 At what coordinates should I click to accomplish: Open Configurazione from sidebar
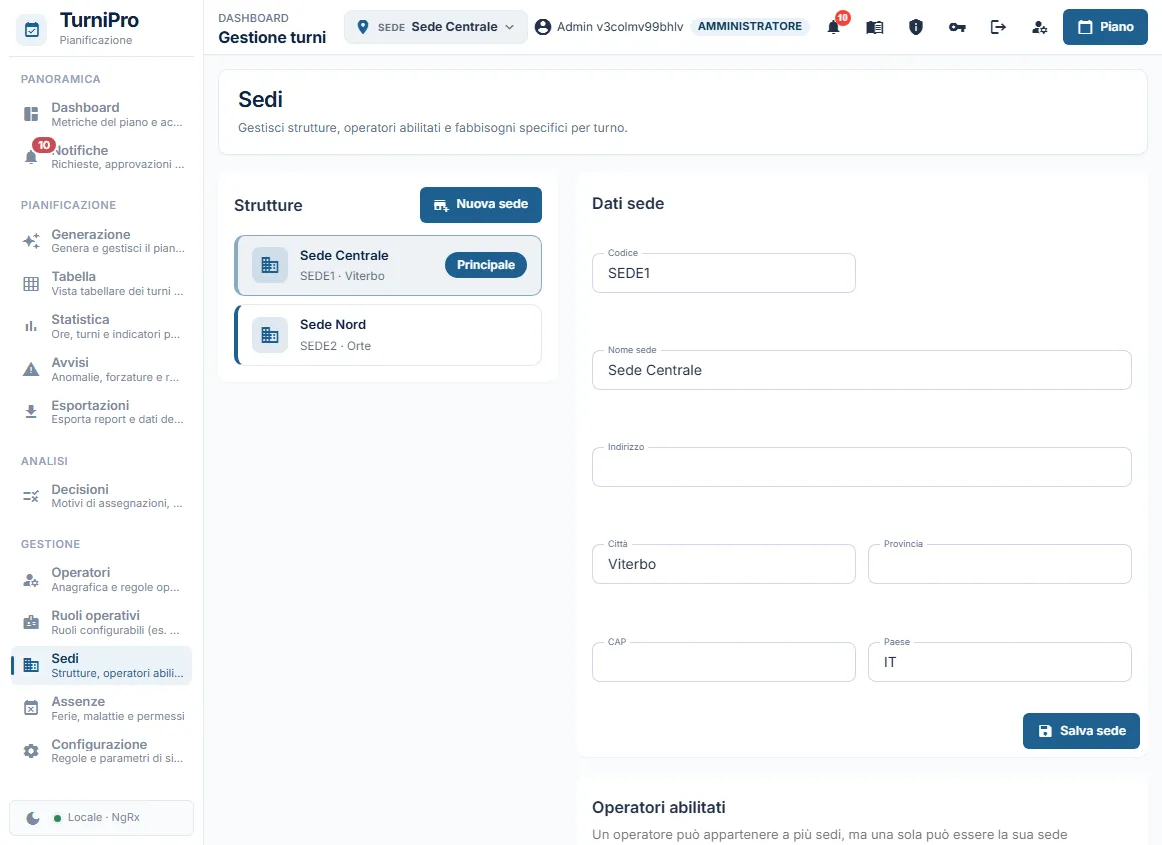pyautogui.click(x=102, y=751)
